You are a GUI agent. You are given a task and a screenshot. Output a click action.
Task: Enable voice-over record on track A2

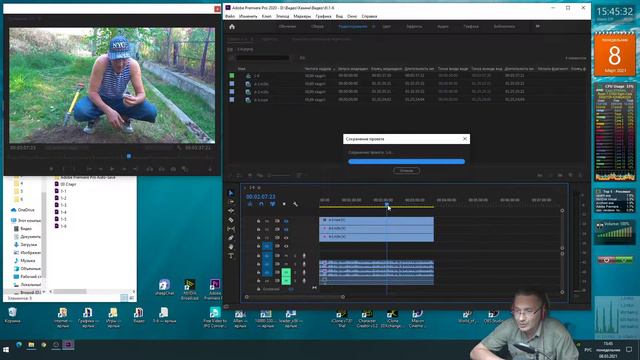coord(304,264)
